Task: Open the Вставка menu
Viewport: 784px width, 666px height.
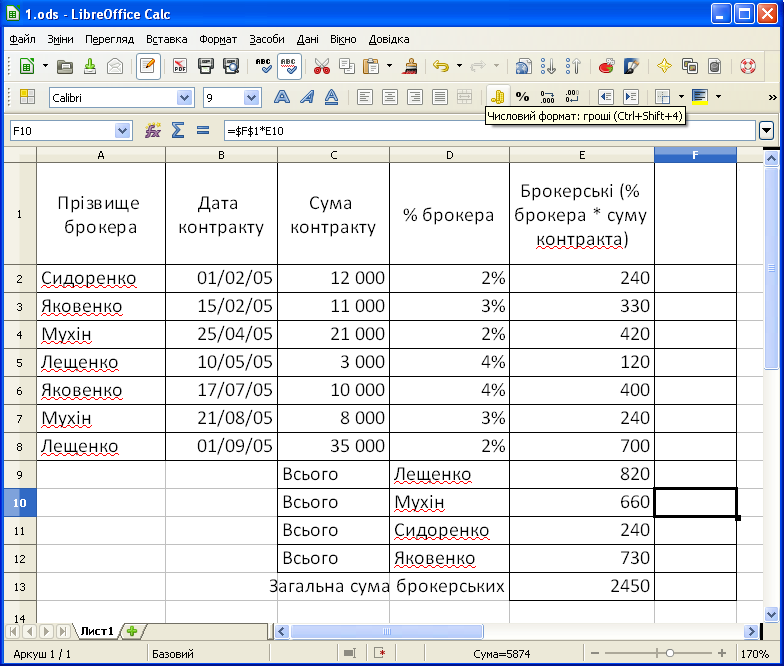Action: [x=166, y=39]
